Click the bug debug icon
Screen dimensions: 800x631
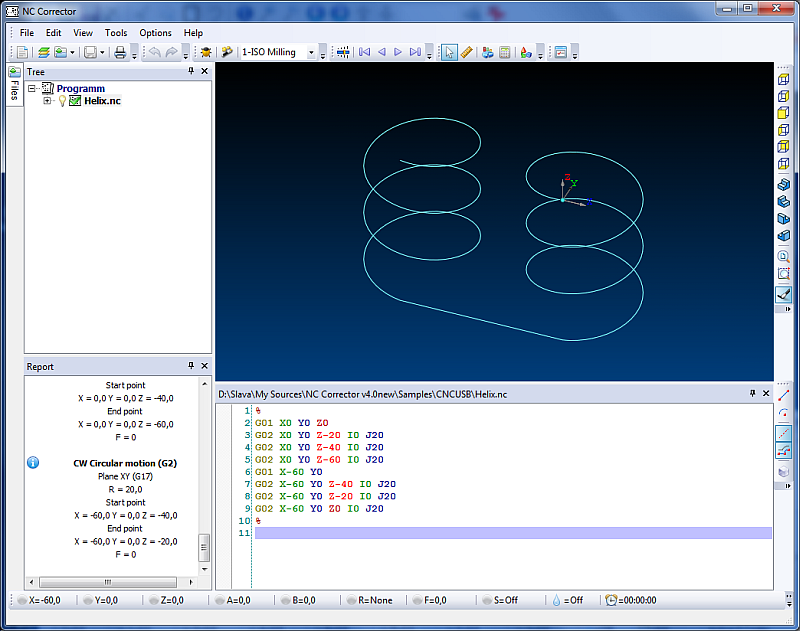coord(206,52)
